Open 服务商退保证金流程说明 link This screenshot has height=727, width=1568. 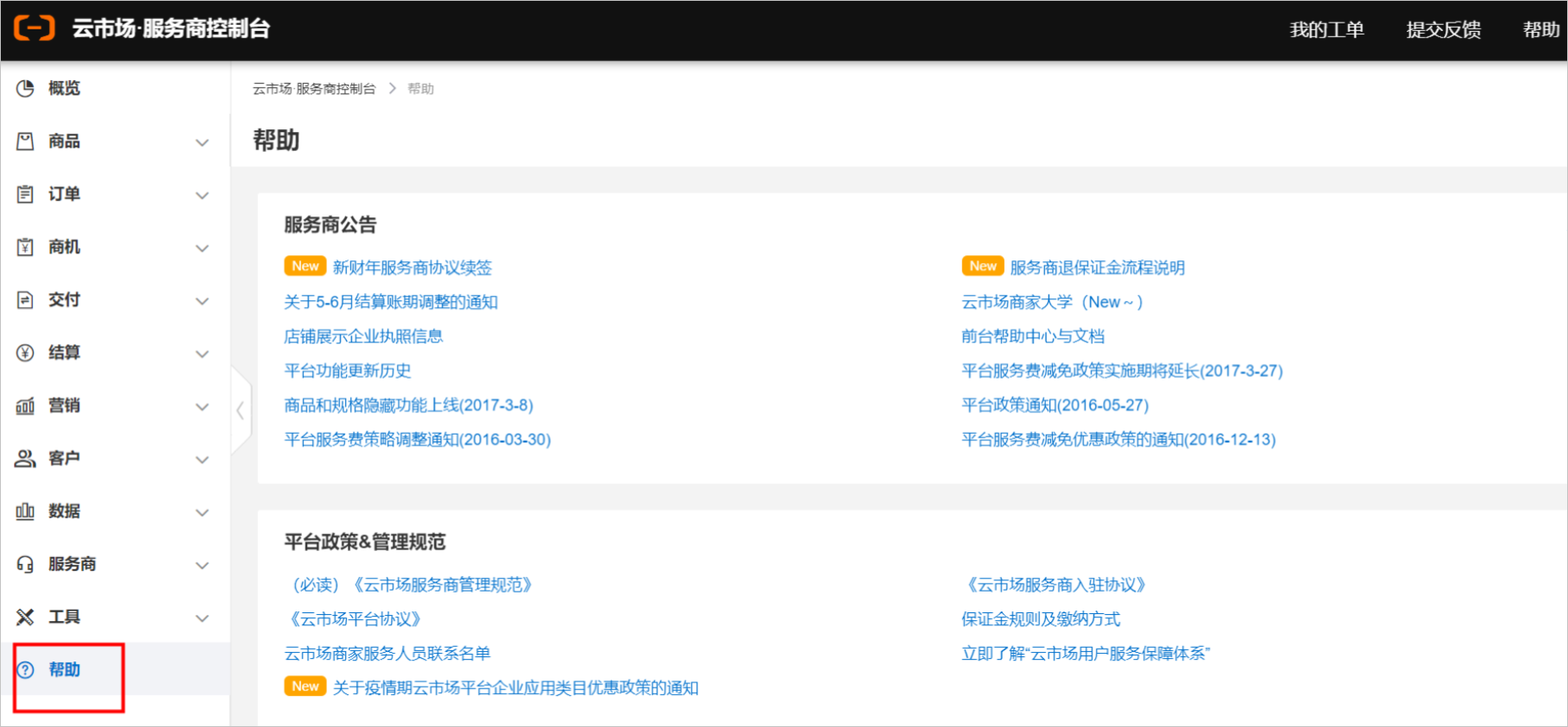[x=1098, y=267]
